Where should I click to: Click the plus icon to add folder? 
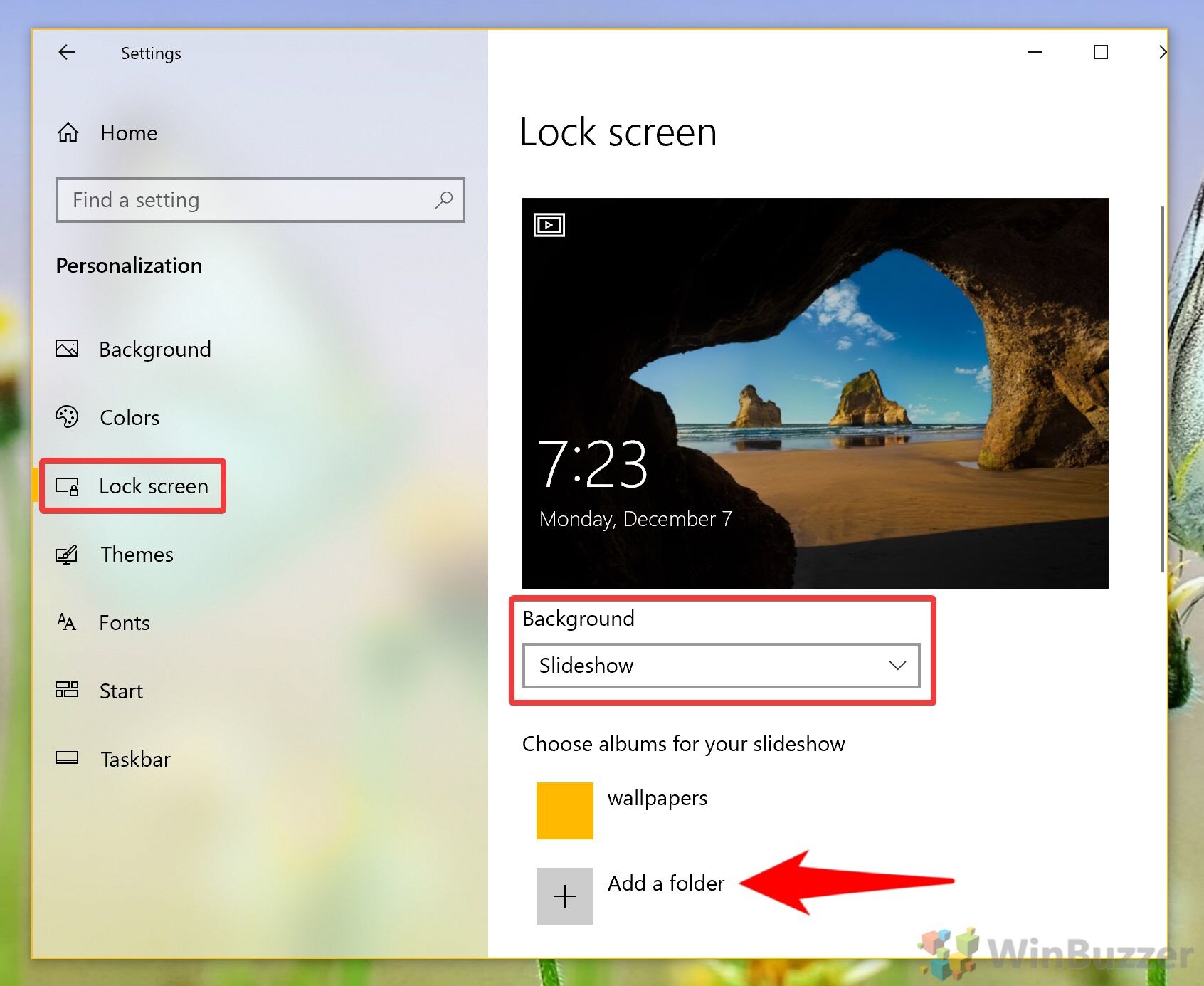click(564, 896)
